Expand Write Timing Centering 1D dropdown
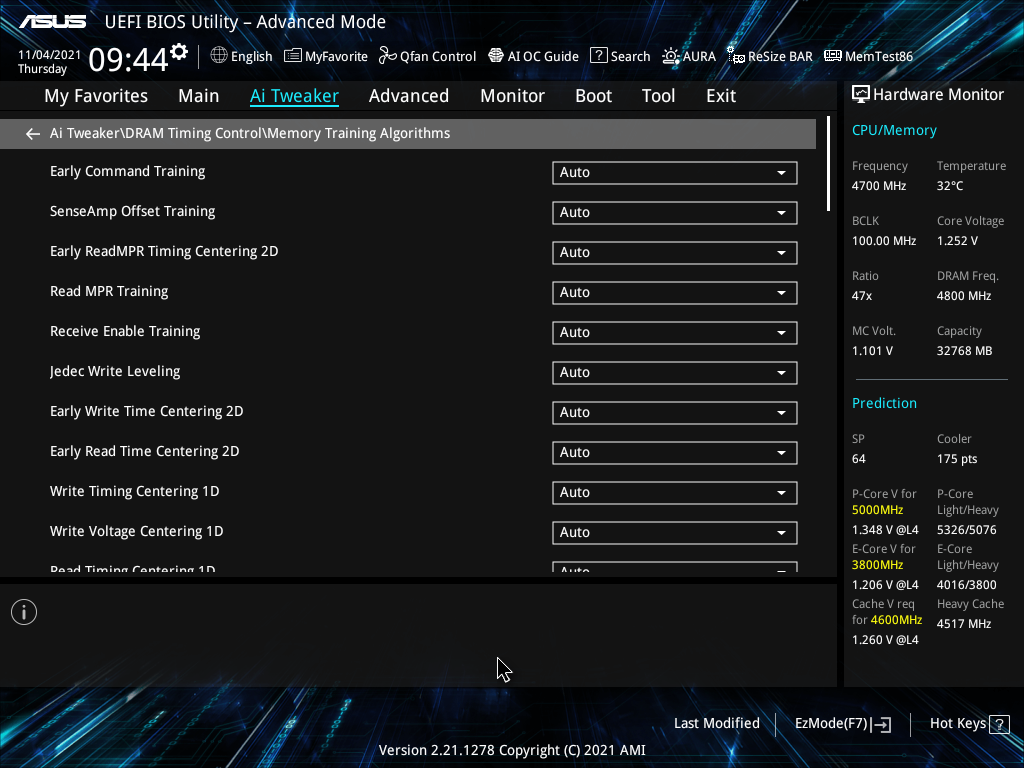1024x768 pixels. (675, 492)
